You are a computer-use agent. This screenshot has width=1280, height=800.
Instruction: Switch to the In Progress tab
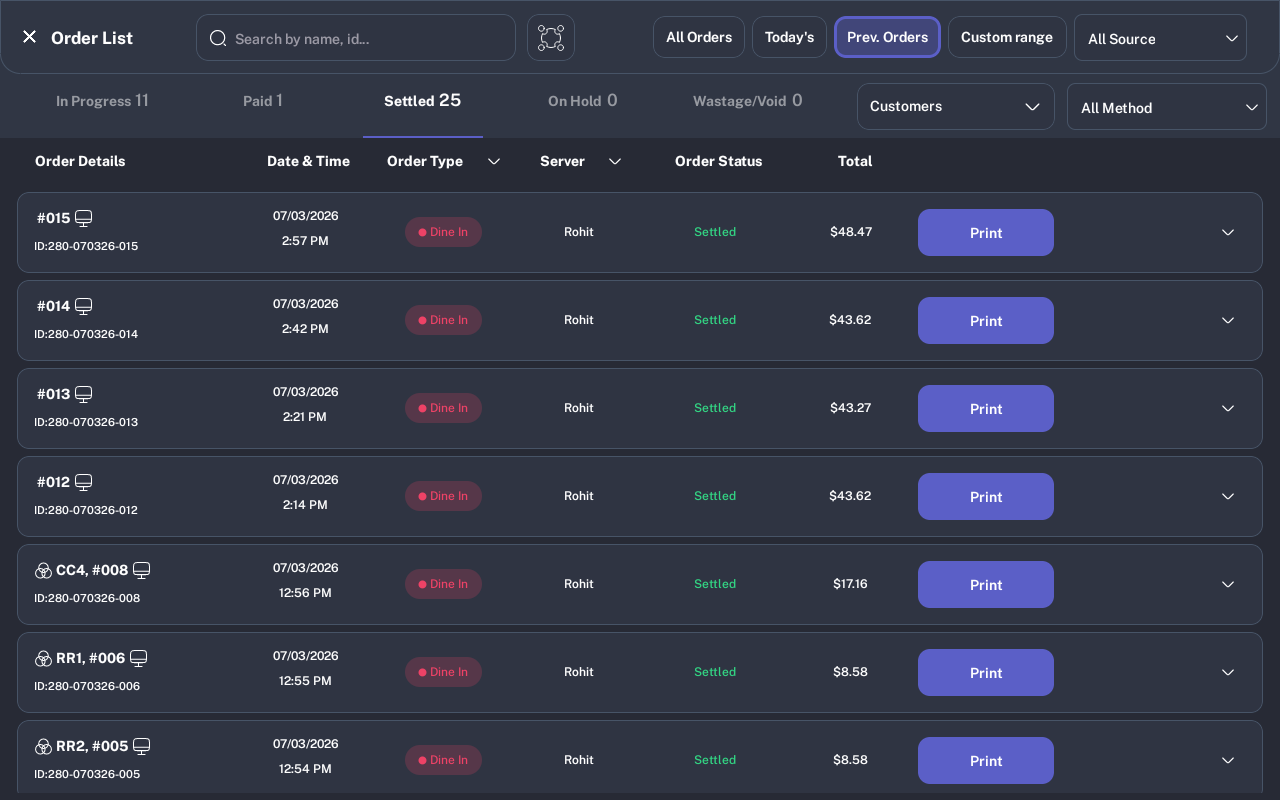tap(102, 101)
